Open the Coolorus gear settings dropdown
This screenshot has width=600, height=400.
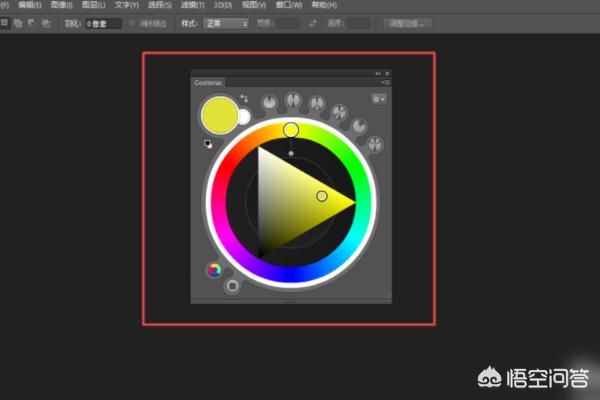pyautogui.click(x=379, y=99)
